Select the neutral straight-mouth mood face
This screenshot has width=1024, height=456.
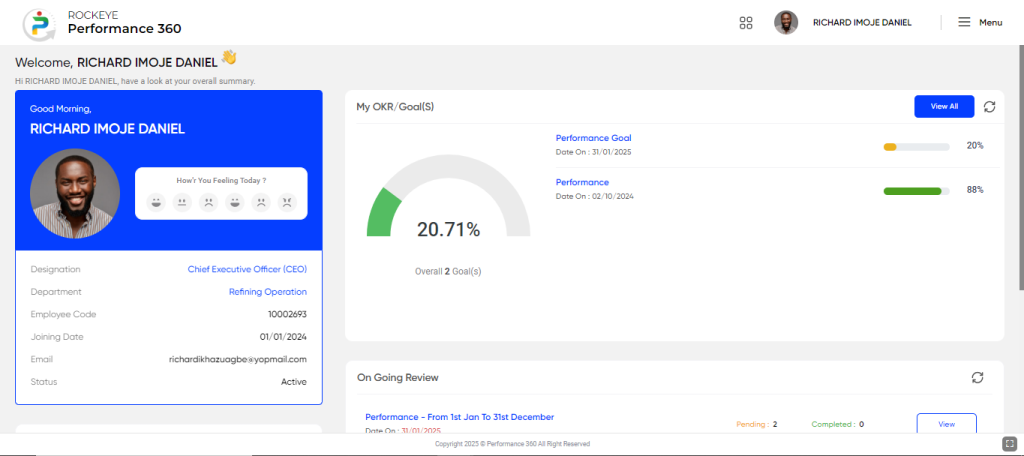(182, 202)
